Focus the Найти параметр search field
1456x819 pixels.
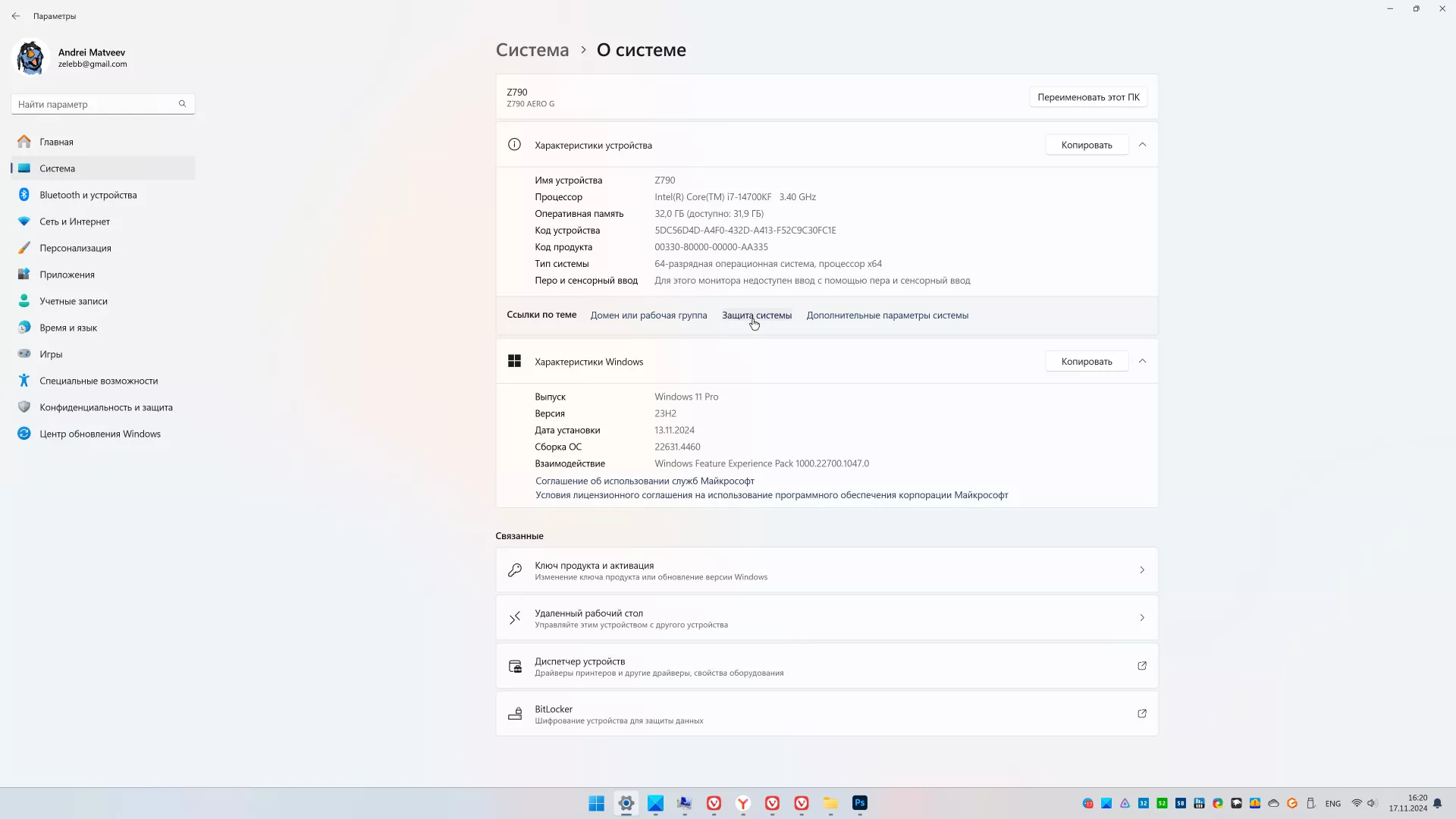(x=103, y=104)
